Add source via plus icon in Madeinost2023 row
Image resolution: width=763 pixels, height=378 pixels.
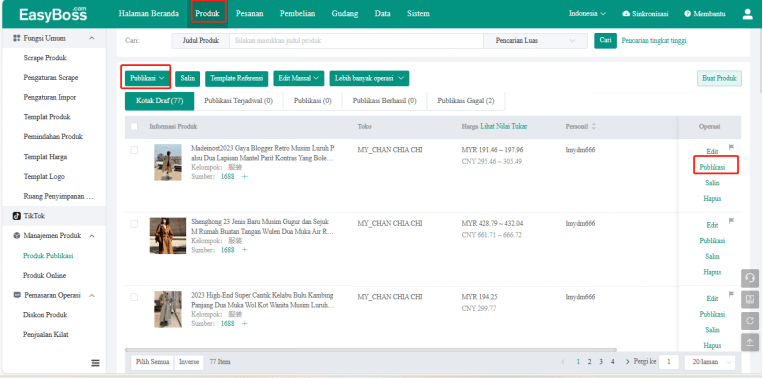tap(245, 177)
